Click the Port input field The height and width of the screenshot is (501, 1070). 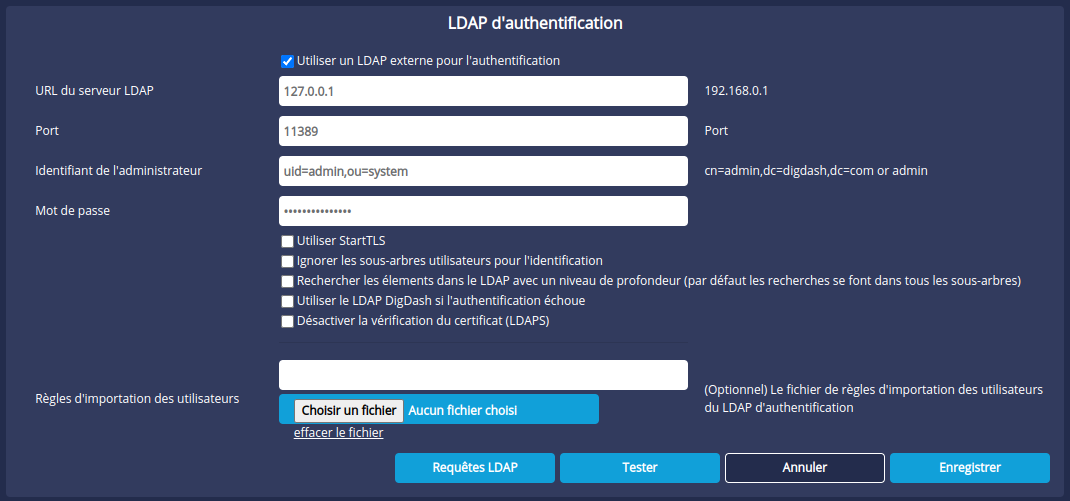[483, 131]
